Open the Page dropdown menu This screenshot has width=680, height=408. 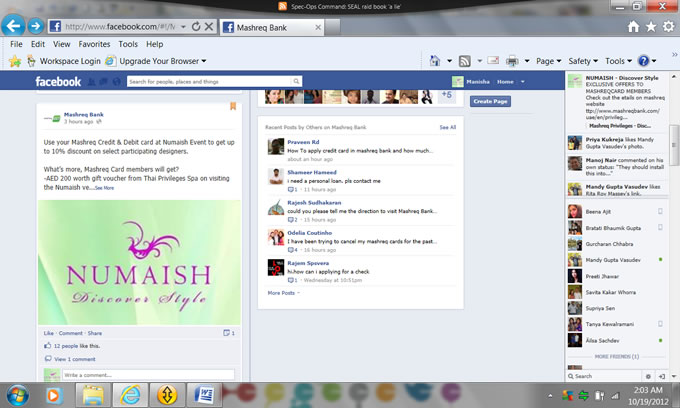pos(549,61)
